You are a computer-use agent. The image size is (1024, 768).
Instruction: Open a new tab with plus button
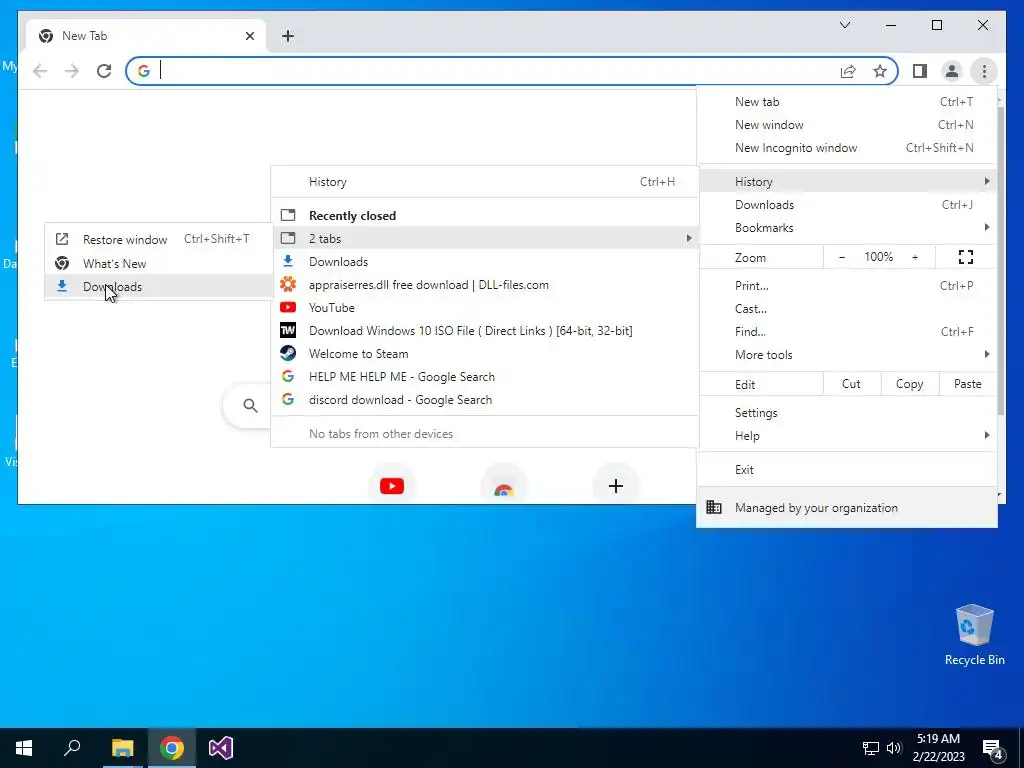(288, 36)
